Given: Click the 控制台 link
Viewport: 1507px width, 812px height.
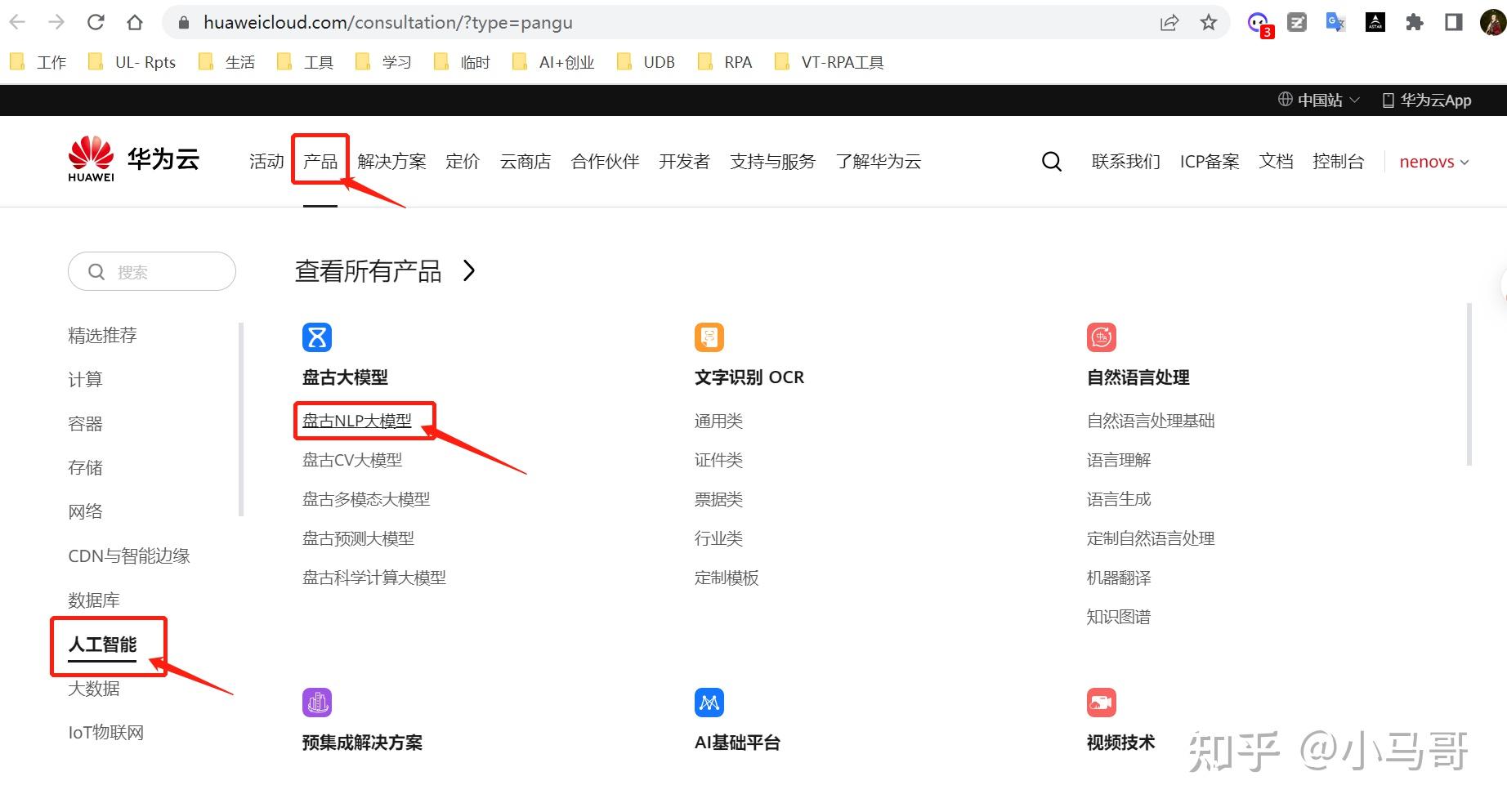Looking at the screenshot, I should [x=1339, y=161].
